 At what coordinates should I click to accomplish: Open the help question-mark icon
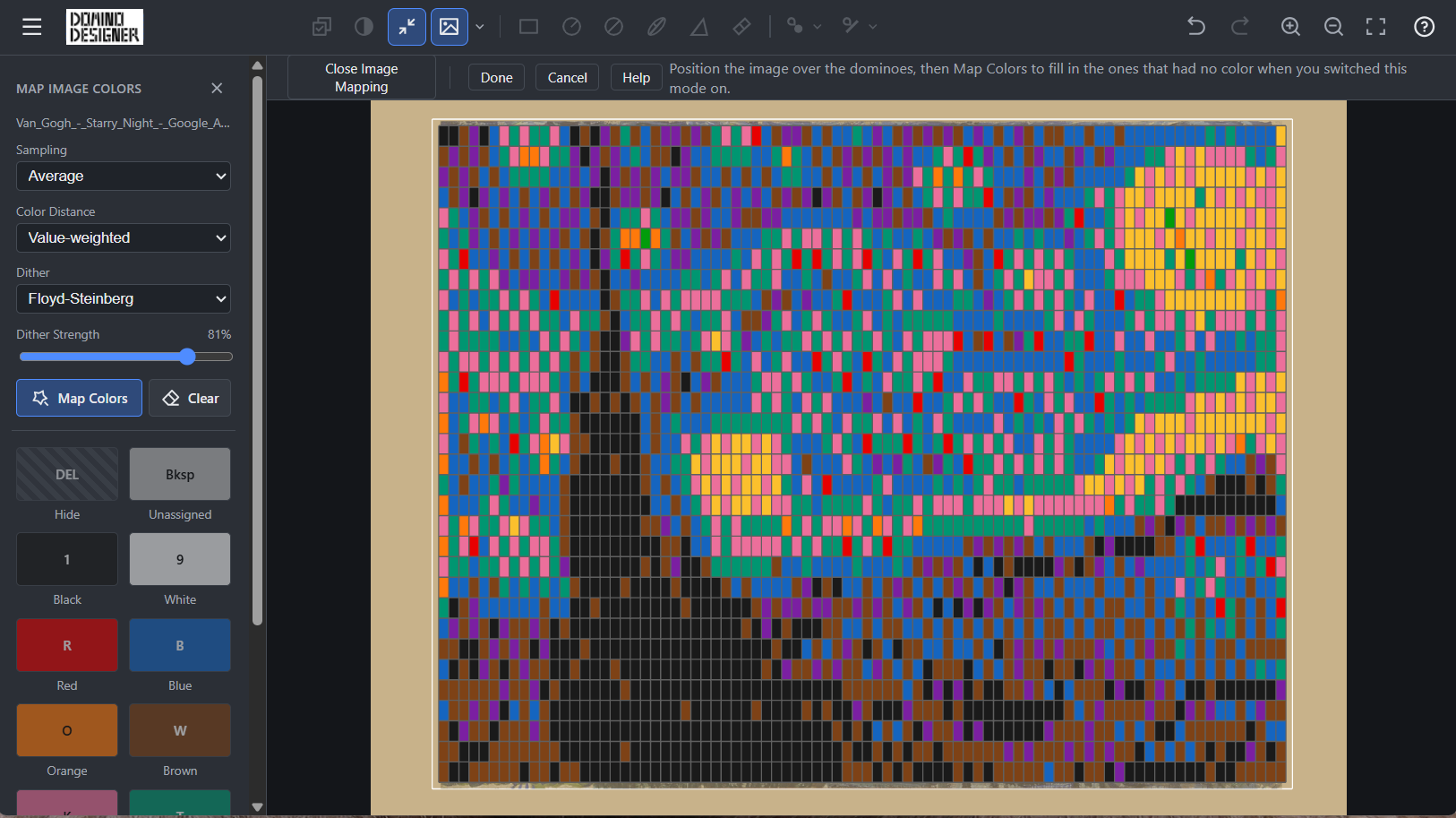(x=1424, y=27)
